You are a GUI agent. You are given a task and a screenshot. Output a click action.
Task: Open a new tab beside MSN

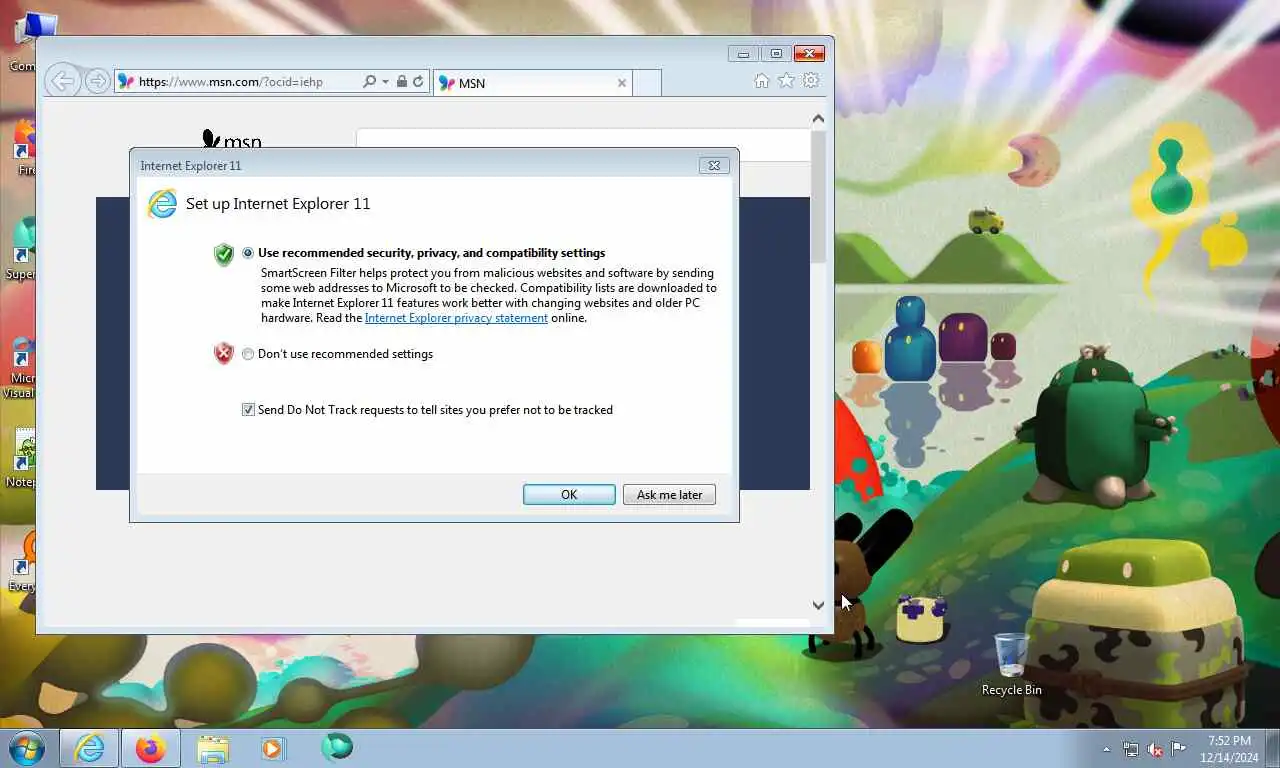(647, 83)
